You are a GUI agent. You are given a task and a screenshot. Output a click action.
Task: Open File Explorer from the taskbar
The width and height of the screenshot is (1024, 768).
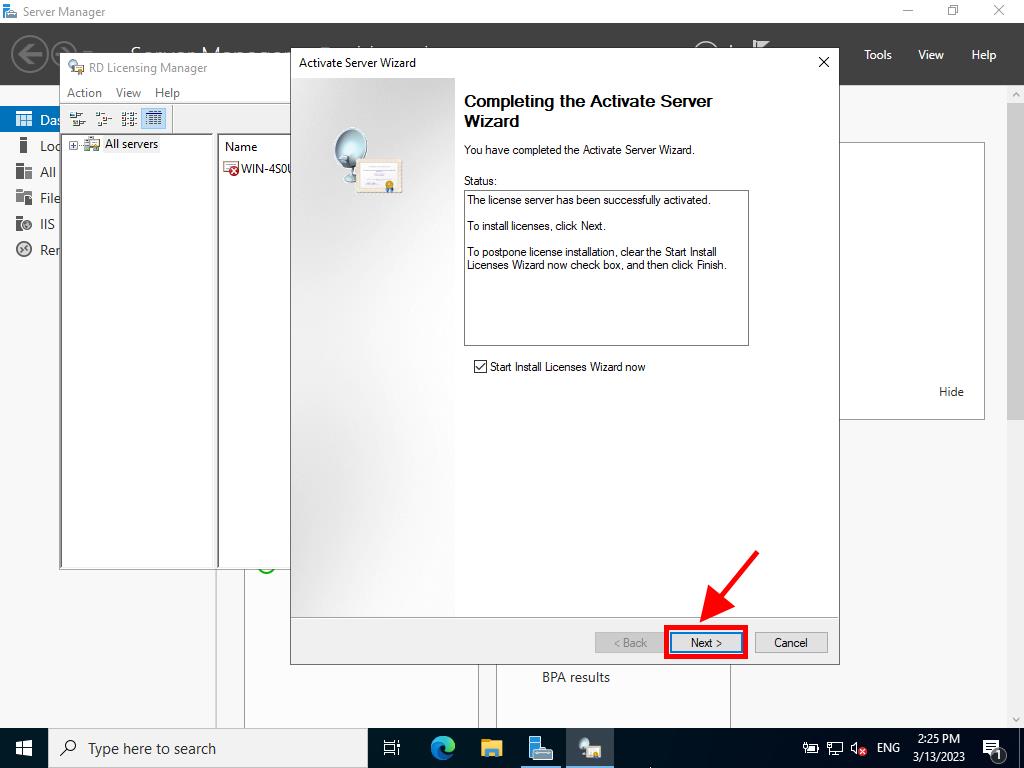pos(491,748)
